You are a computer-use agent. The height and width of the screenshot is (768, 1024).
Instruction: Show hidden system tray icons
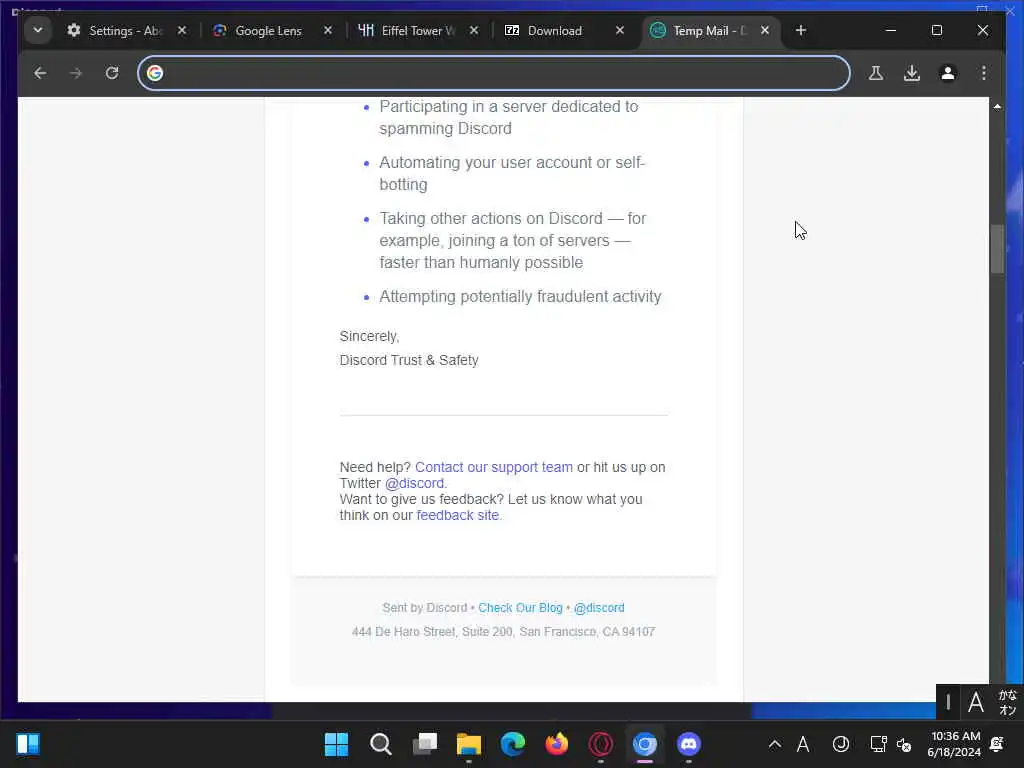(775, 744)
